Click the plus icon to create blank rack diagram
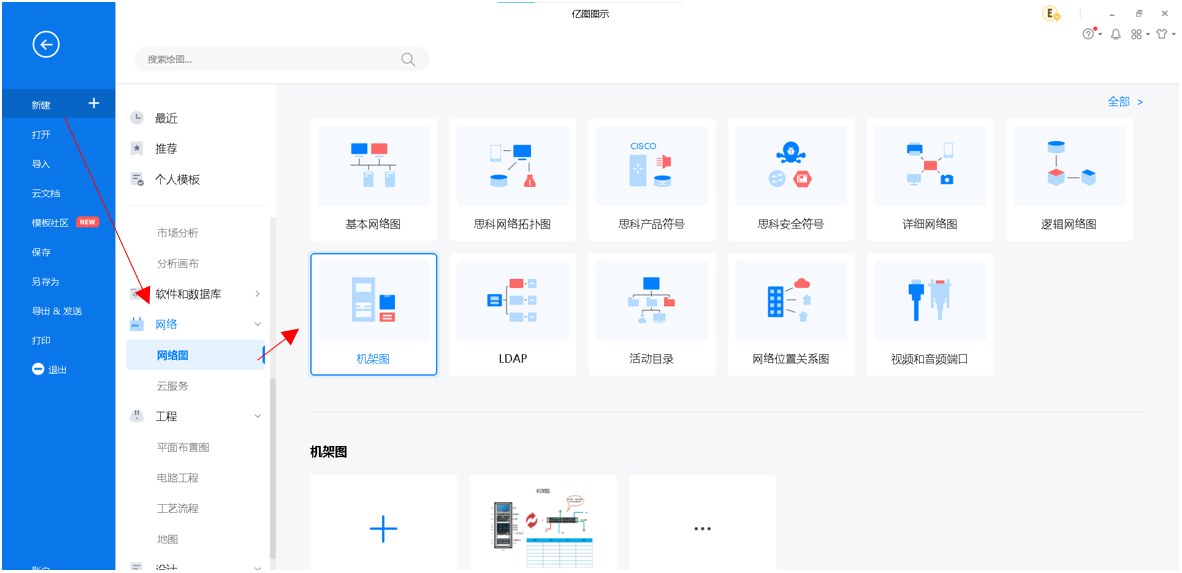This screenshot has height=573, width=1182. 383,529
